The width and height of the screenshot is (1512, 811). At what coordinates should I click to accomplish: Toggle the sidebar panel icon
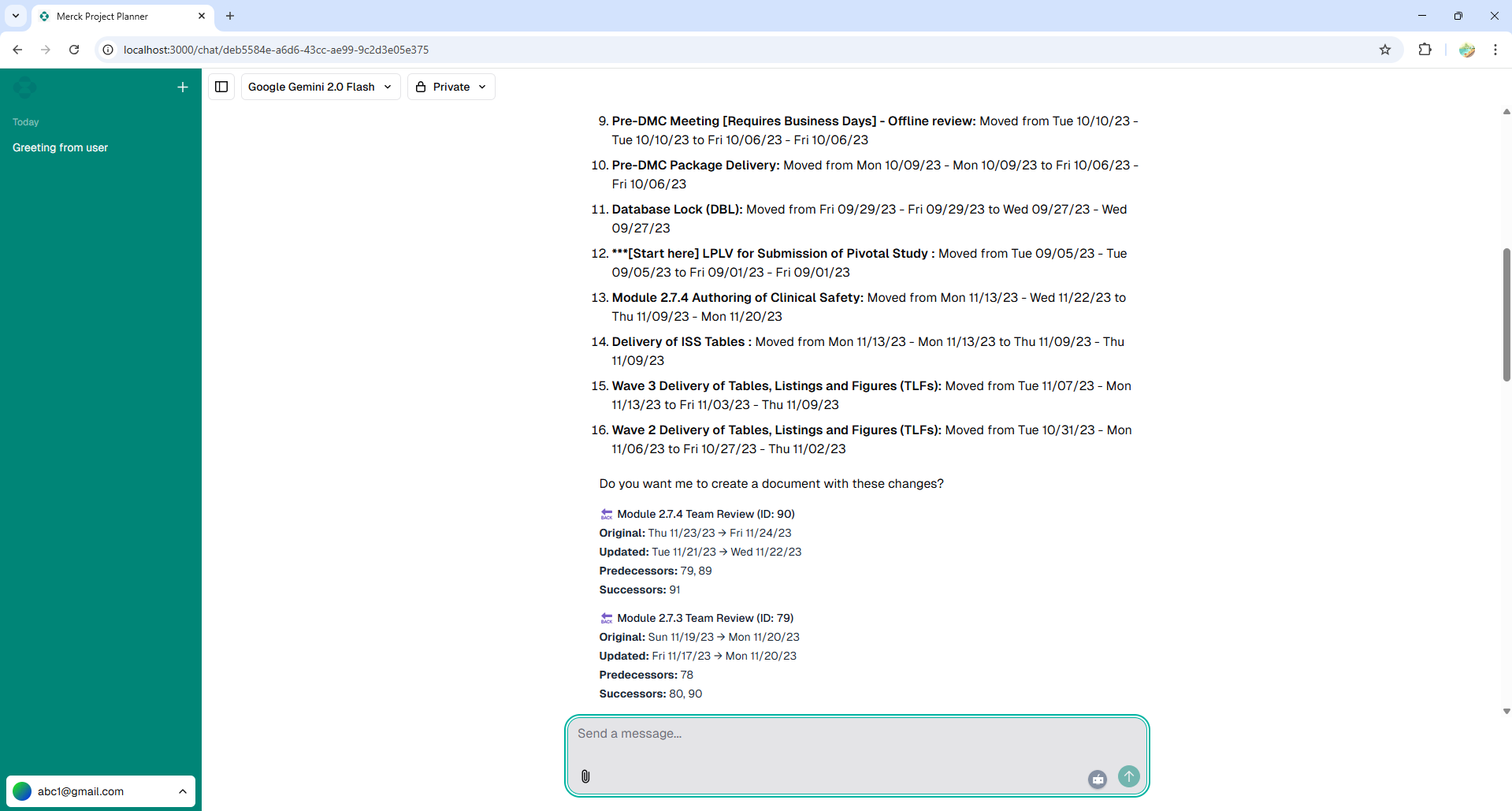[221, 87]
